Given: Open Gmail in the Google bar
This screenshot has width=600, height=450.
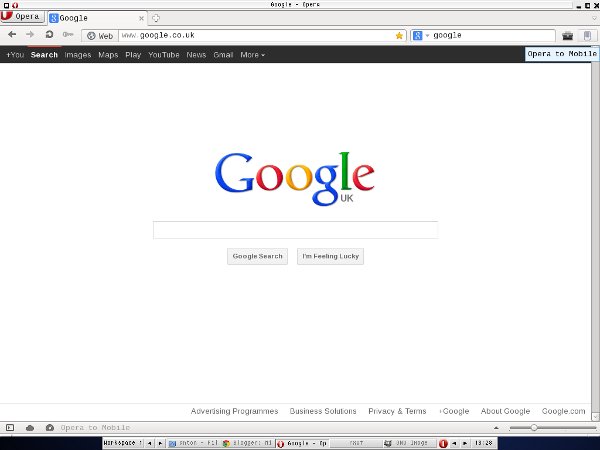Looking at the screenshot, I should tap(223, 55).
